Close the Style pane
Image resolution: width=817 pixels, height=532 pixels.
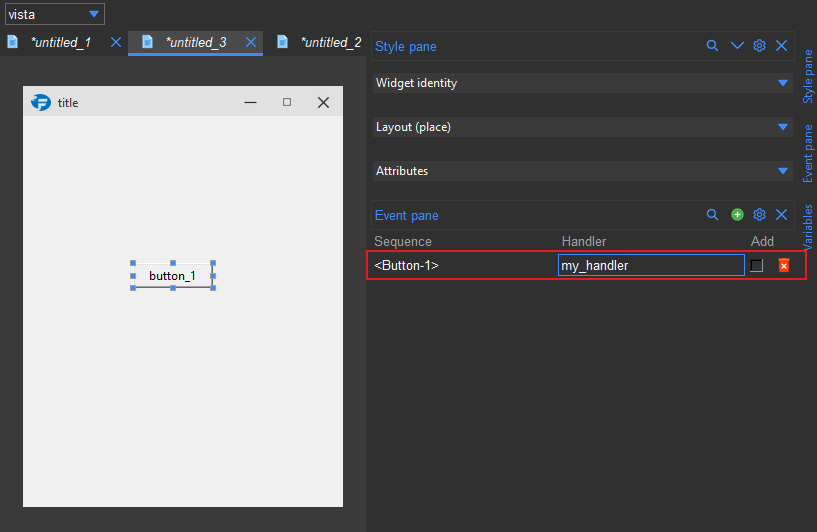781,46
